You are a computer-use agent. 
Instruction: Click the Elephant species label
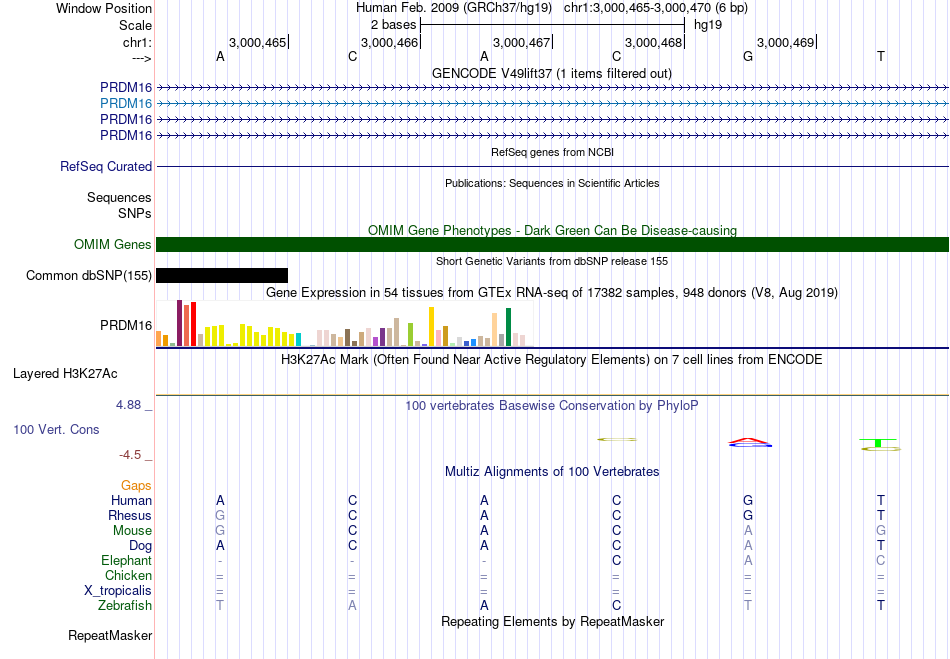coord(126,560)
